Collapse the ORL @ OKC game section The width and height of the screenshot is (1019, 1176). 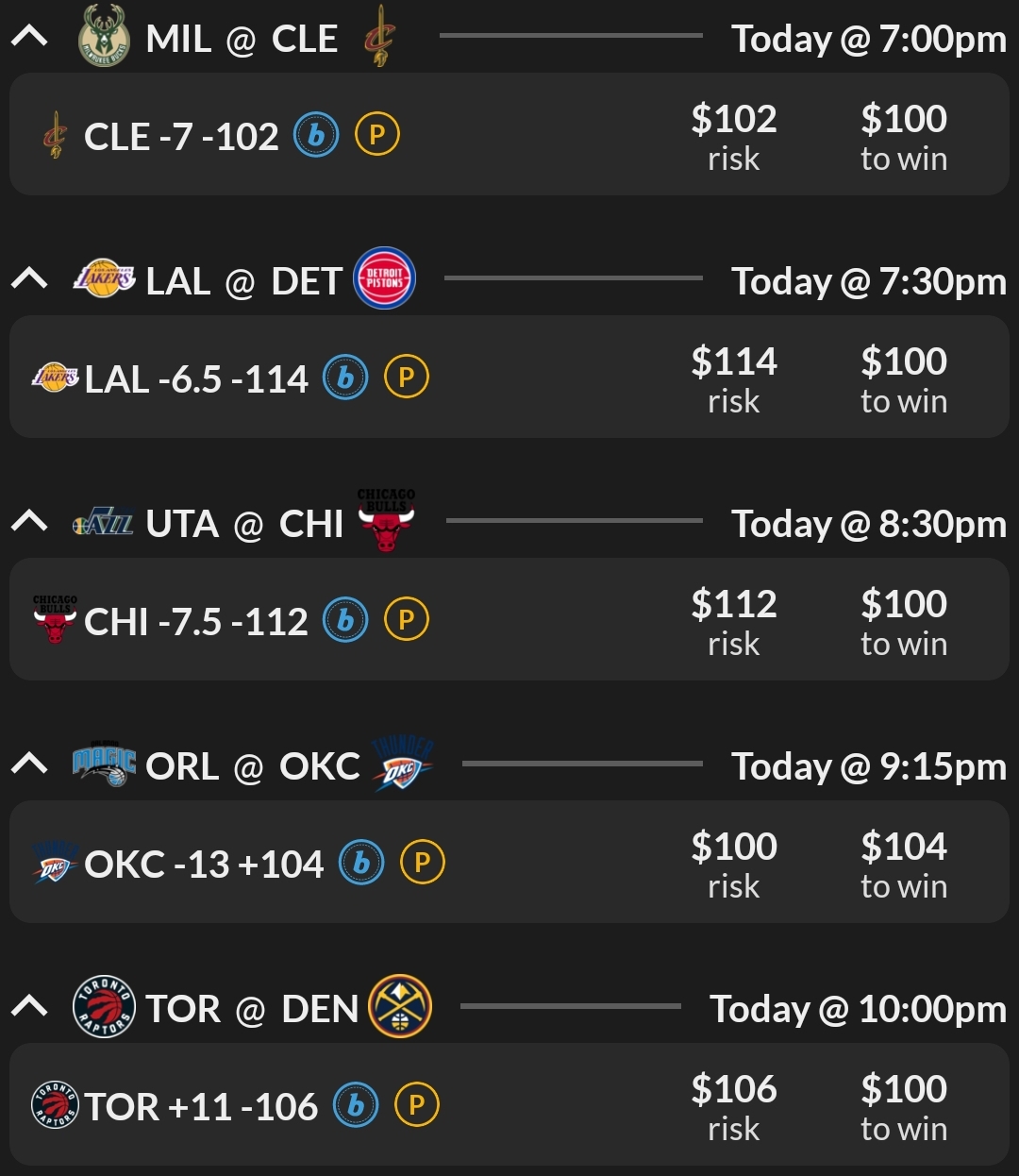(29, 764)
